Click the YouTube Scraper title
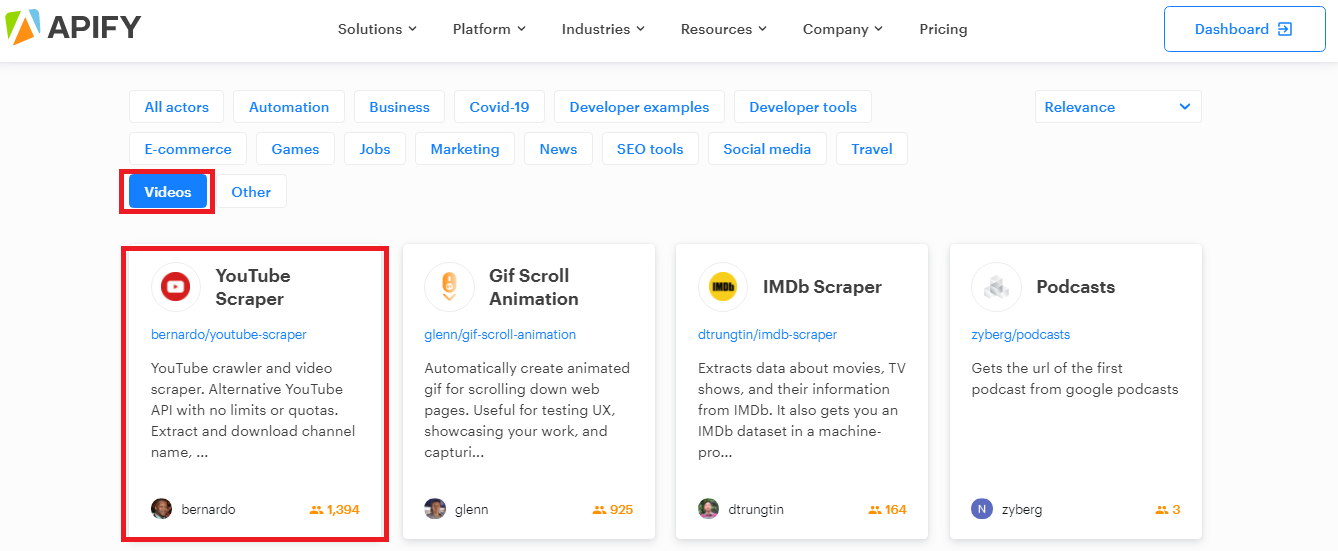This screenshot has width=1338, height=551. point(253,287)
